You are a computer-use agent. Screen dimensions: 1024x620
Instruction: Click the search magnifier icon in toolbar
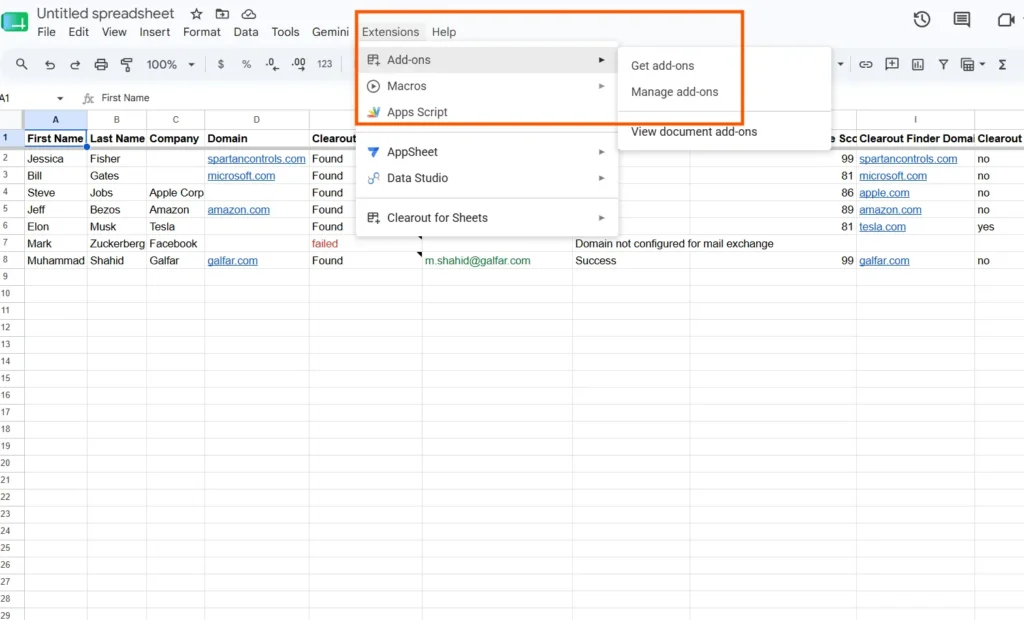pyautogui.click(x=22, y=64)
